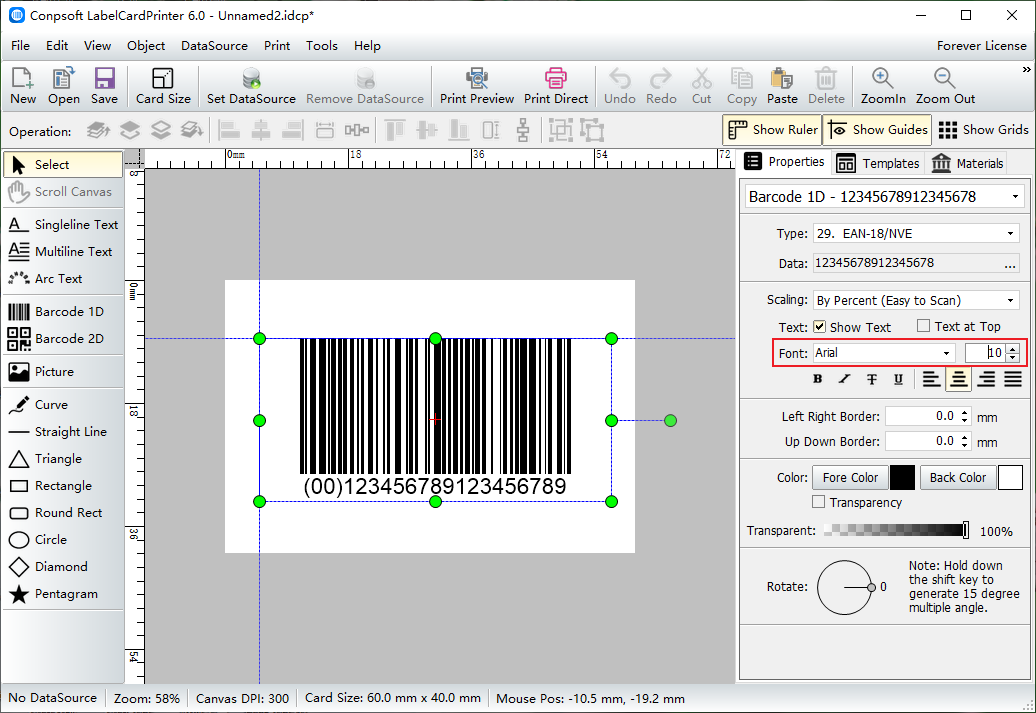The image size is (1036, 713).
Task: Pick the Multiline Text tool
Action: coord(63,252)
